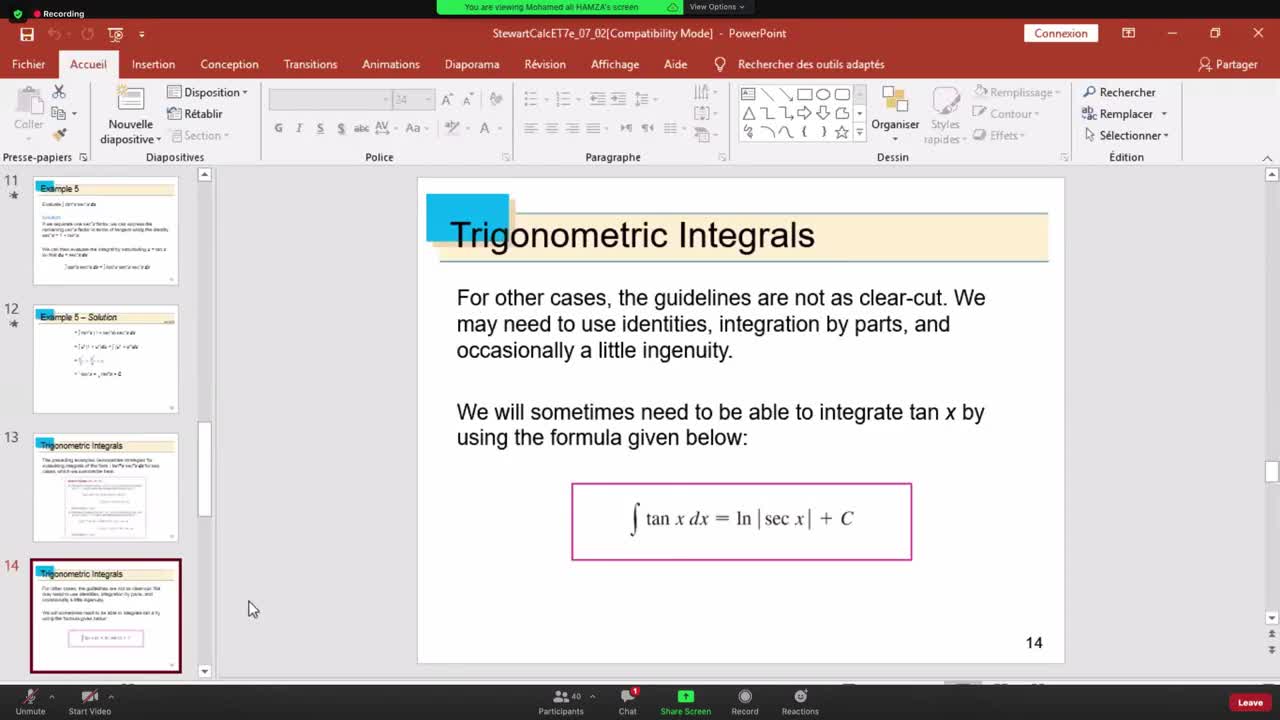Clear all formatting with the eraser A
The image size is (1280, 720).
point(496,99)
